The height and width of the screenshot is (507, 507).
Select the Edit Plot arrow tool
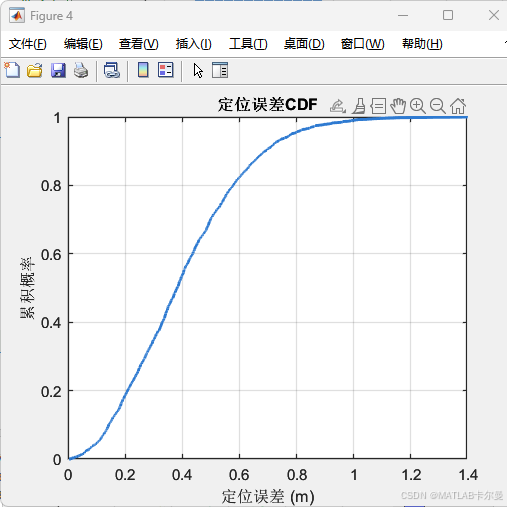pyautogui.click(x=198, y=71)
